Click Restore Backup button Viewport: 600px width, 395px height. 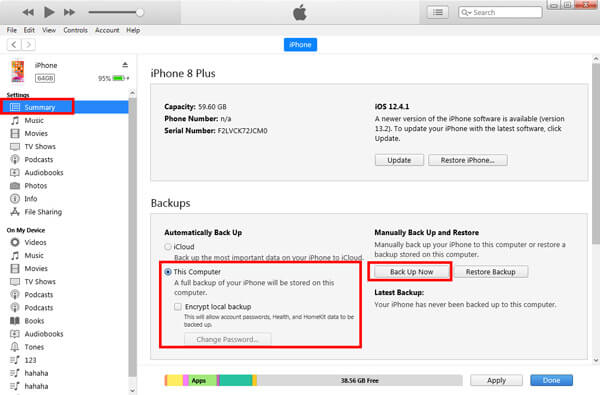pyautogui.click(x=491, y=272)
